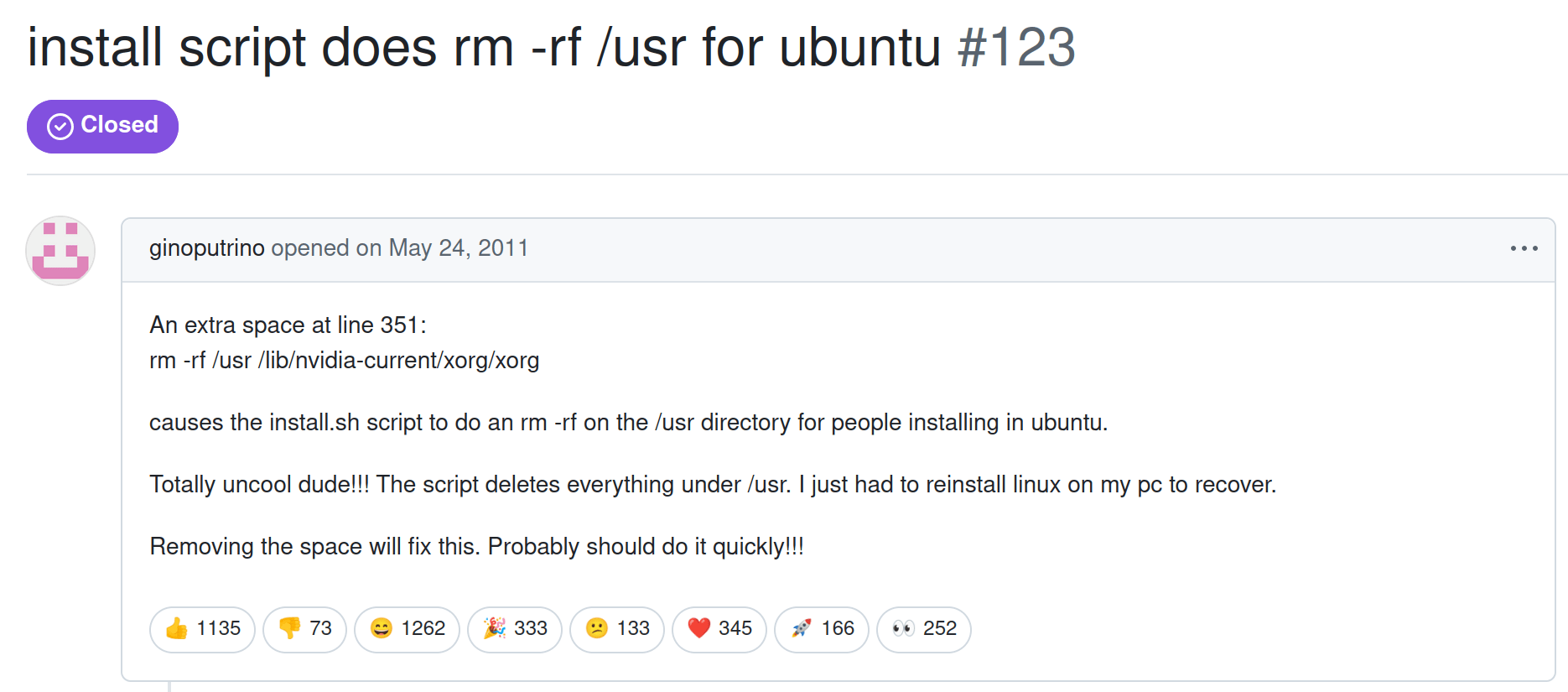This screenshot has height=692, width=1568.
Task: Click the 345 heart reaction count
Action: pos(735,628)
